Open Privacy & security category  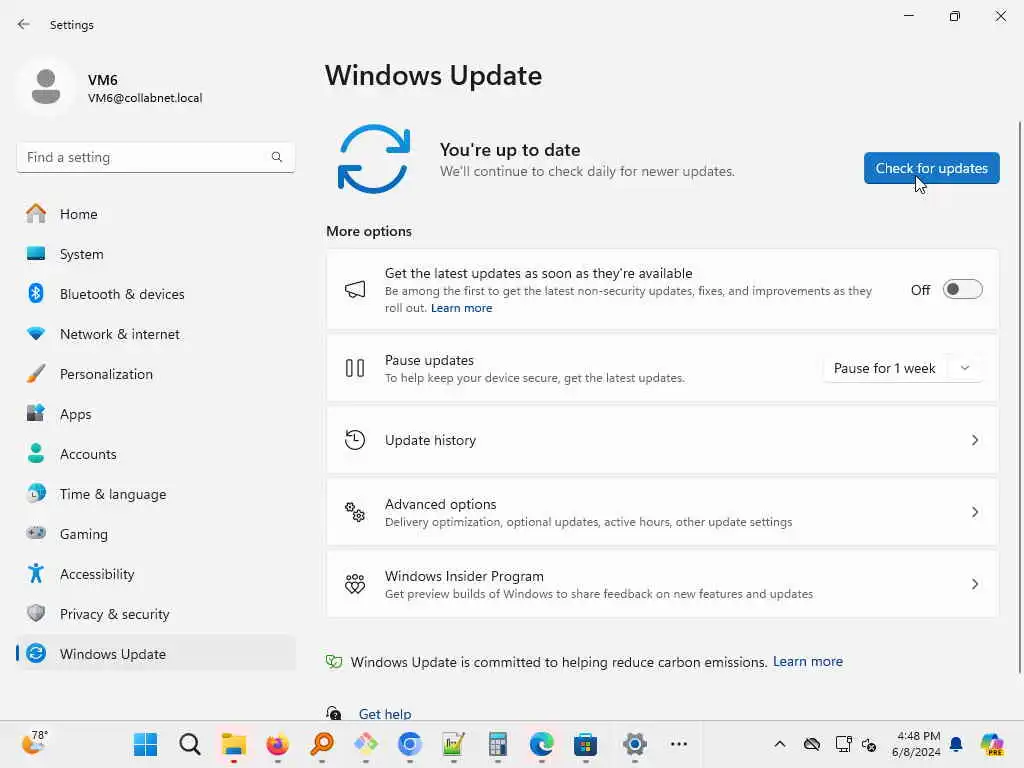[x=155, y=614]
